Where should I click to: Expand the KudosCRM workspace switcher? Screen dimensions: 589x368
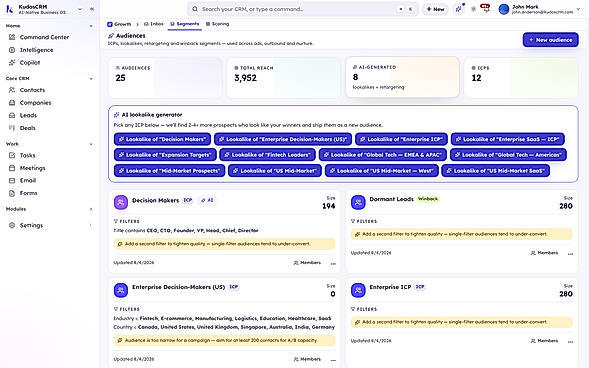pos(80,9)
